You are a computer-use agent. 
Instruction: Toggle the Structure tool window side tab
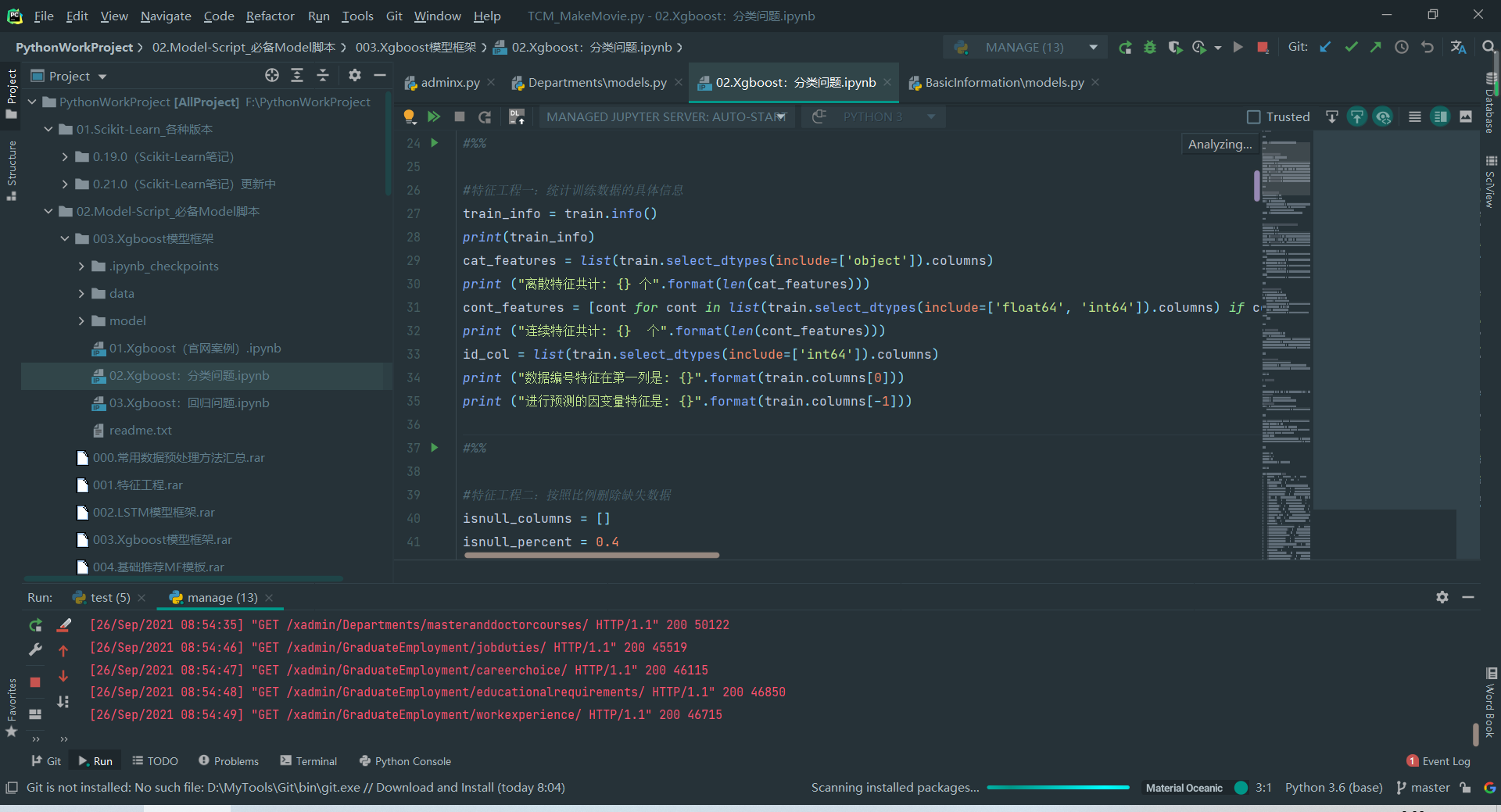tap(11, 170)
